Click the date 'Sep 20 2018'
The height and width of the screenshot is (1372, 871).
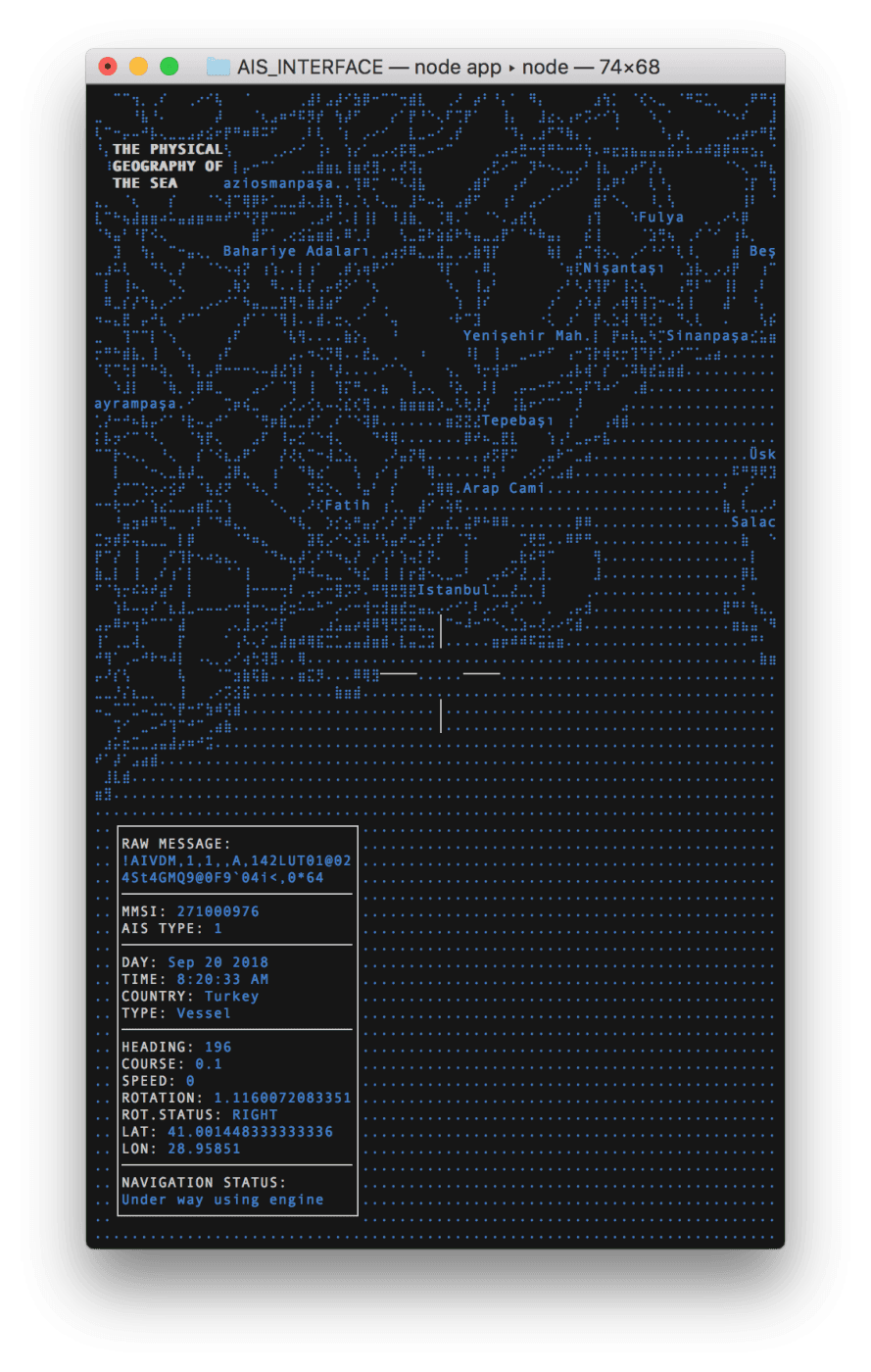(x=218, y=962)
